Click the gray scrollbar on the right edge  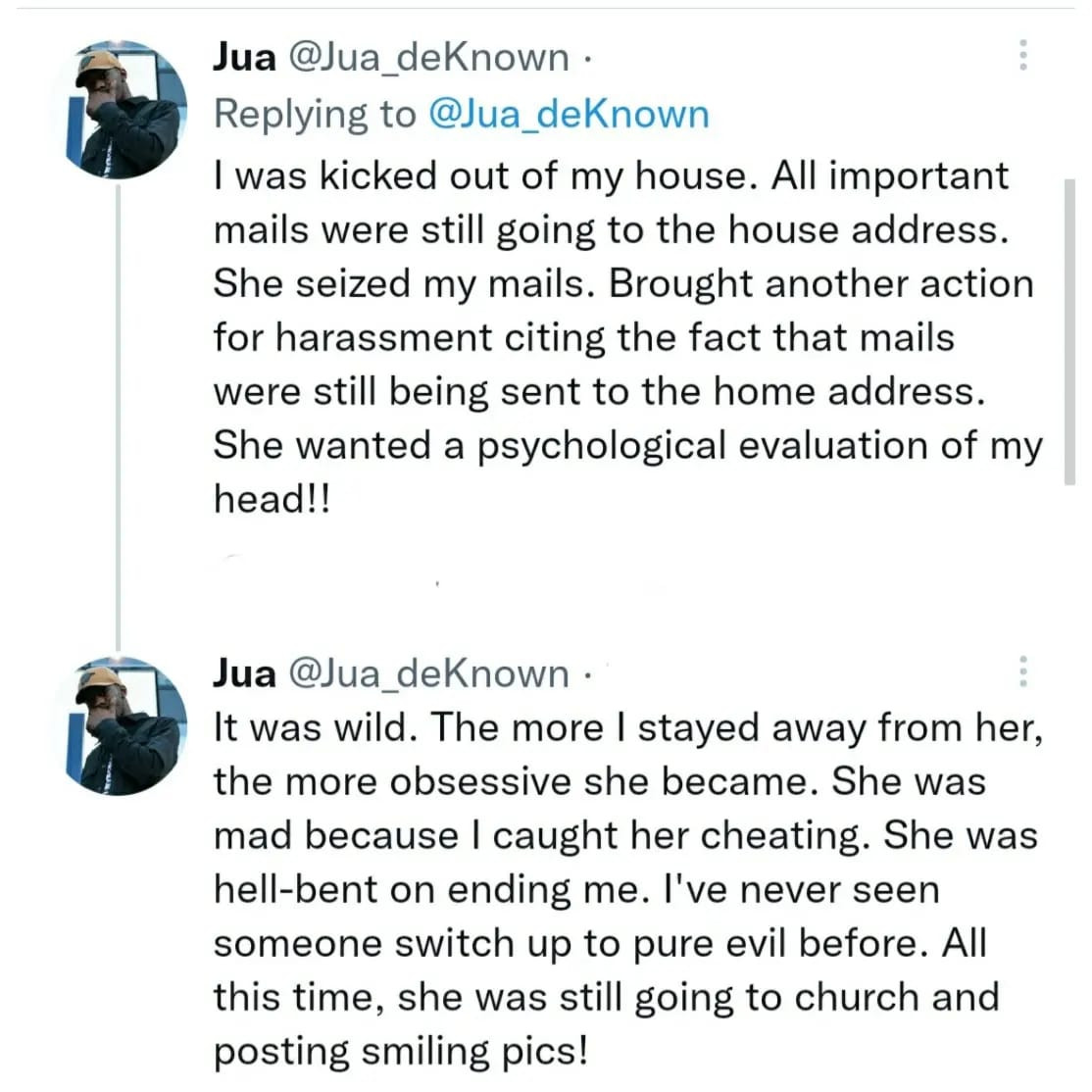point(1069,331)
